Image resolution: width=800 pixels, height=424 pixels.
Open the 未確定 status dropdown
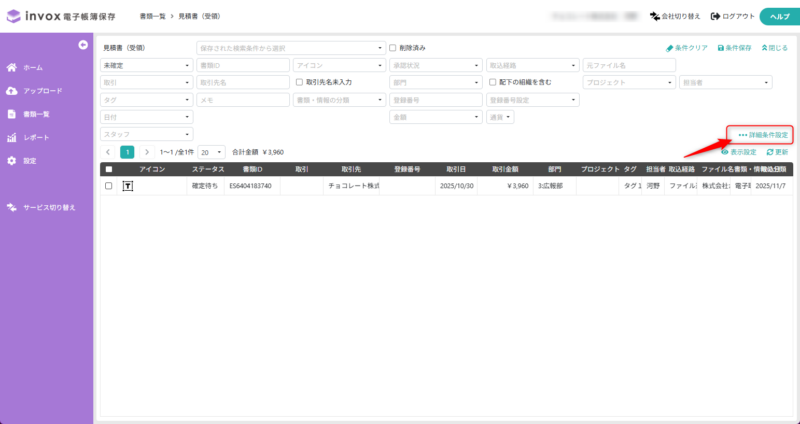pyautogui.click(x=147, y=65)
